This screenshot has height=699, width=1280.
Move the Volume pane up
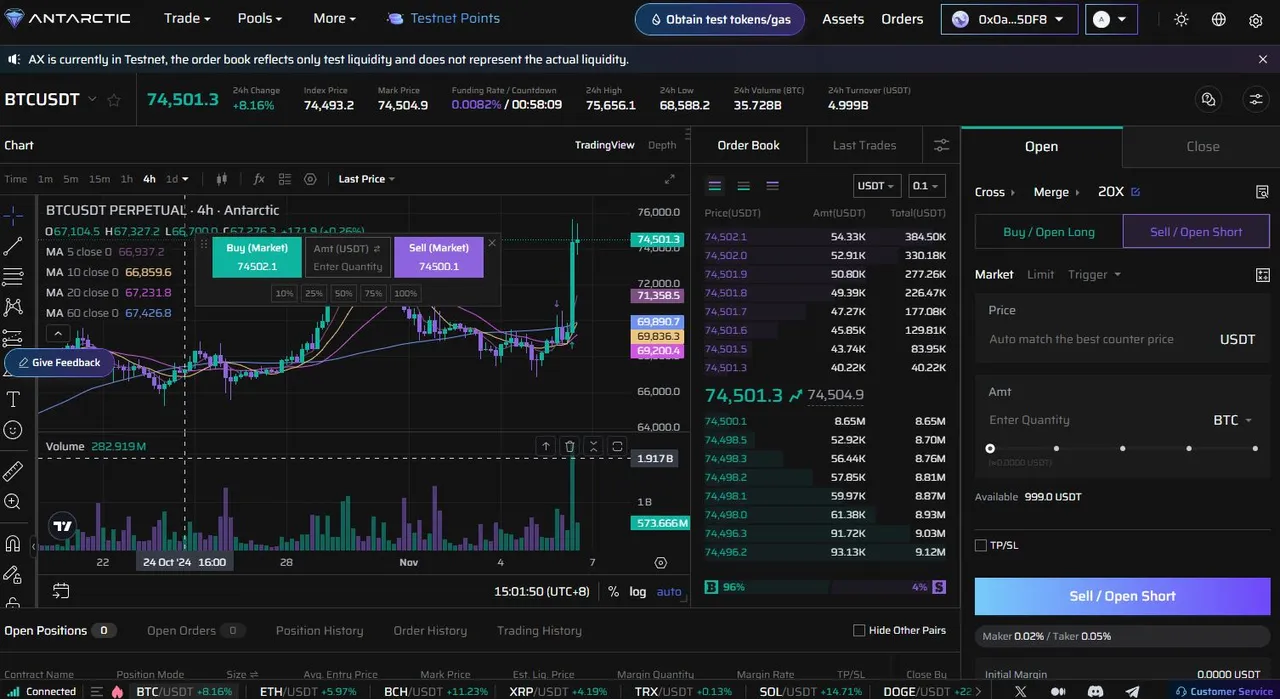pos(545,446)
